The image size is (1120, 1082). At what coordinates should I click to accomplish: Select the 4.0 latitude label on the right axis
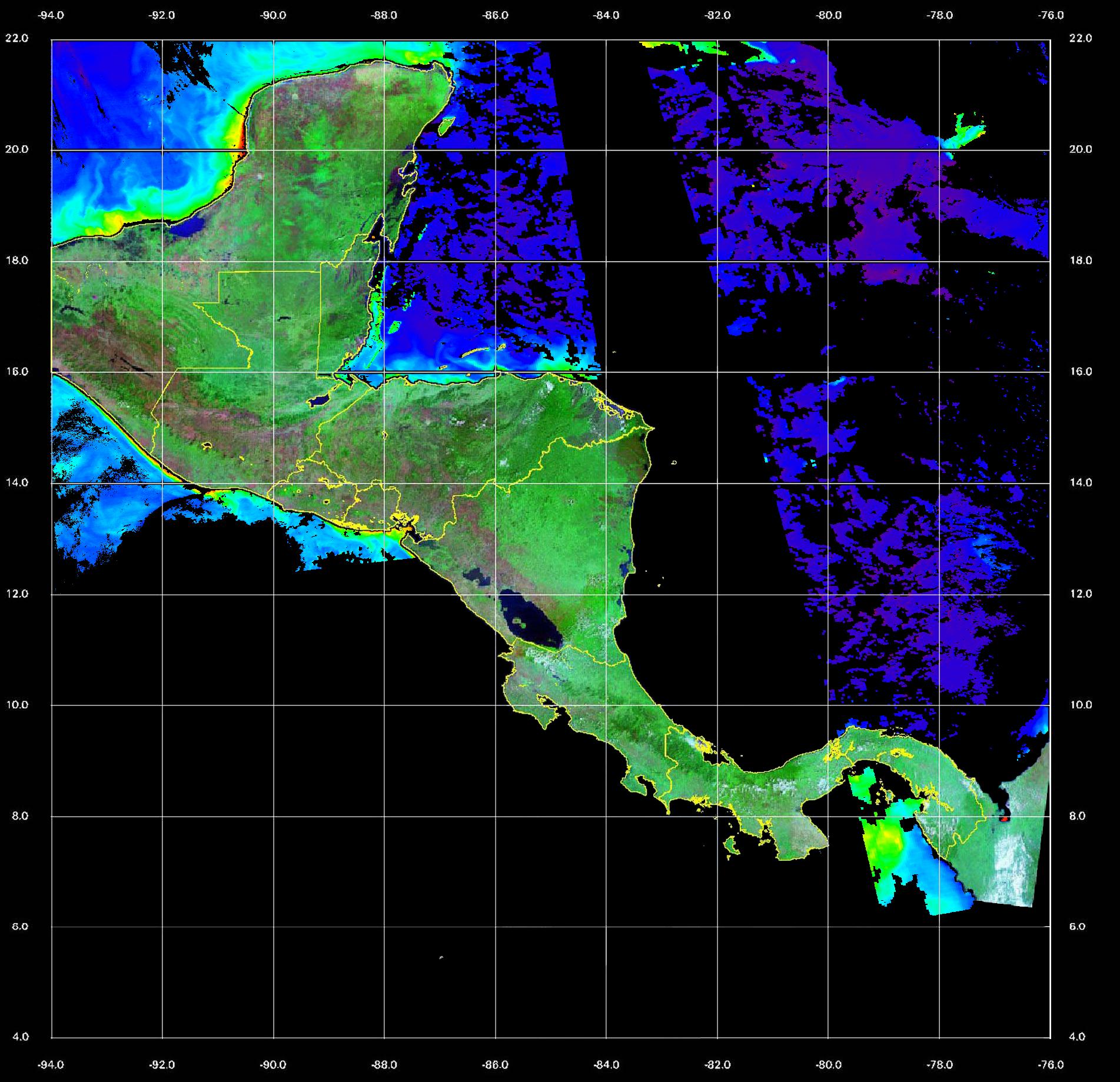pyautogui.click(x=1076, y=1037)
